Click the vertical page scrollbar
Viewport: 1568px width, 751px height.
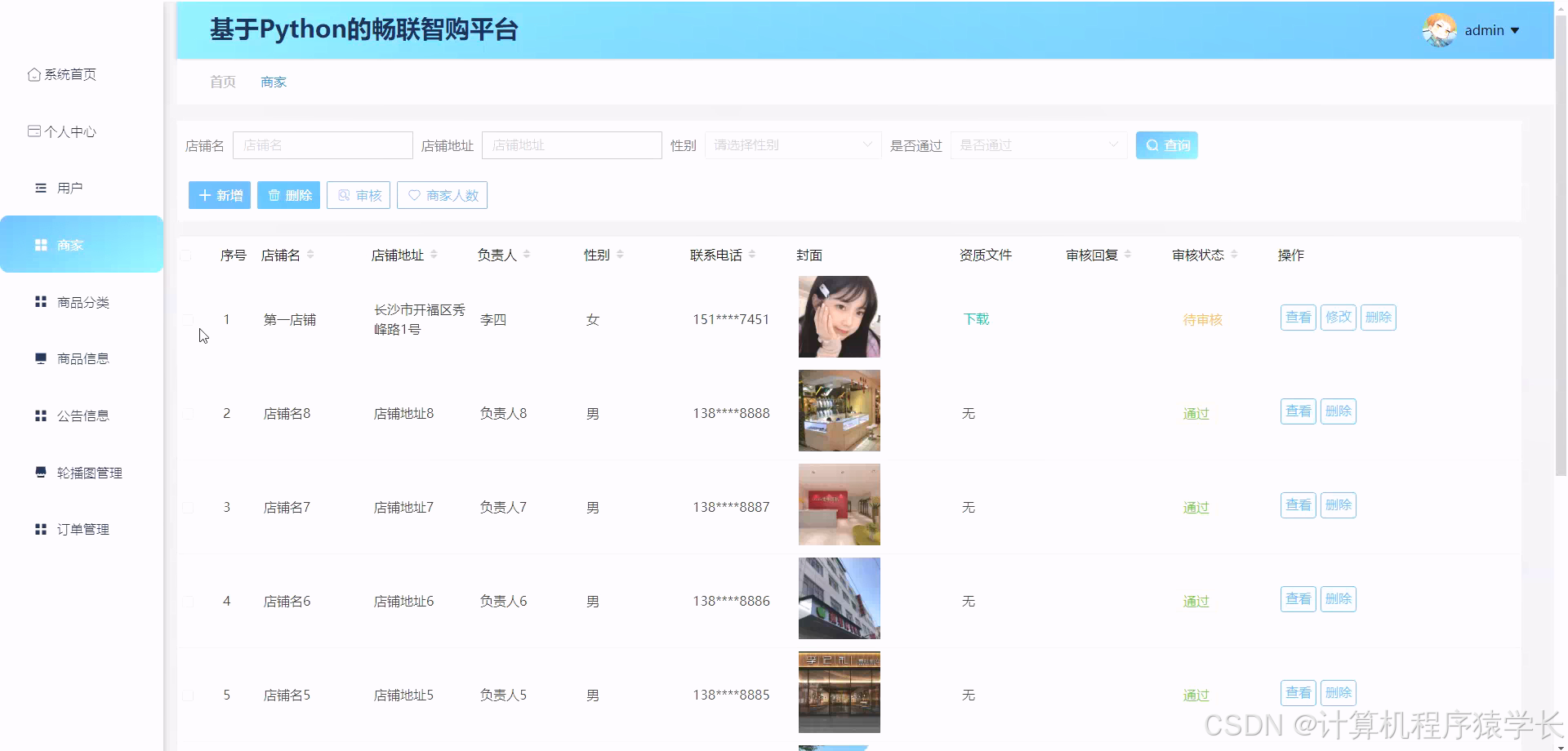(1561, 245)
